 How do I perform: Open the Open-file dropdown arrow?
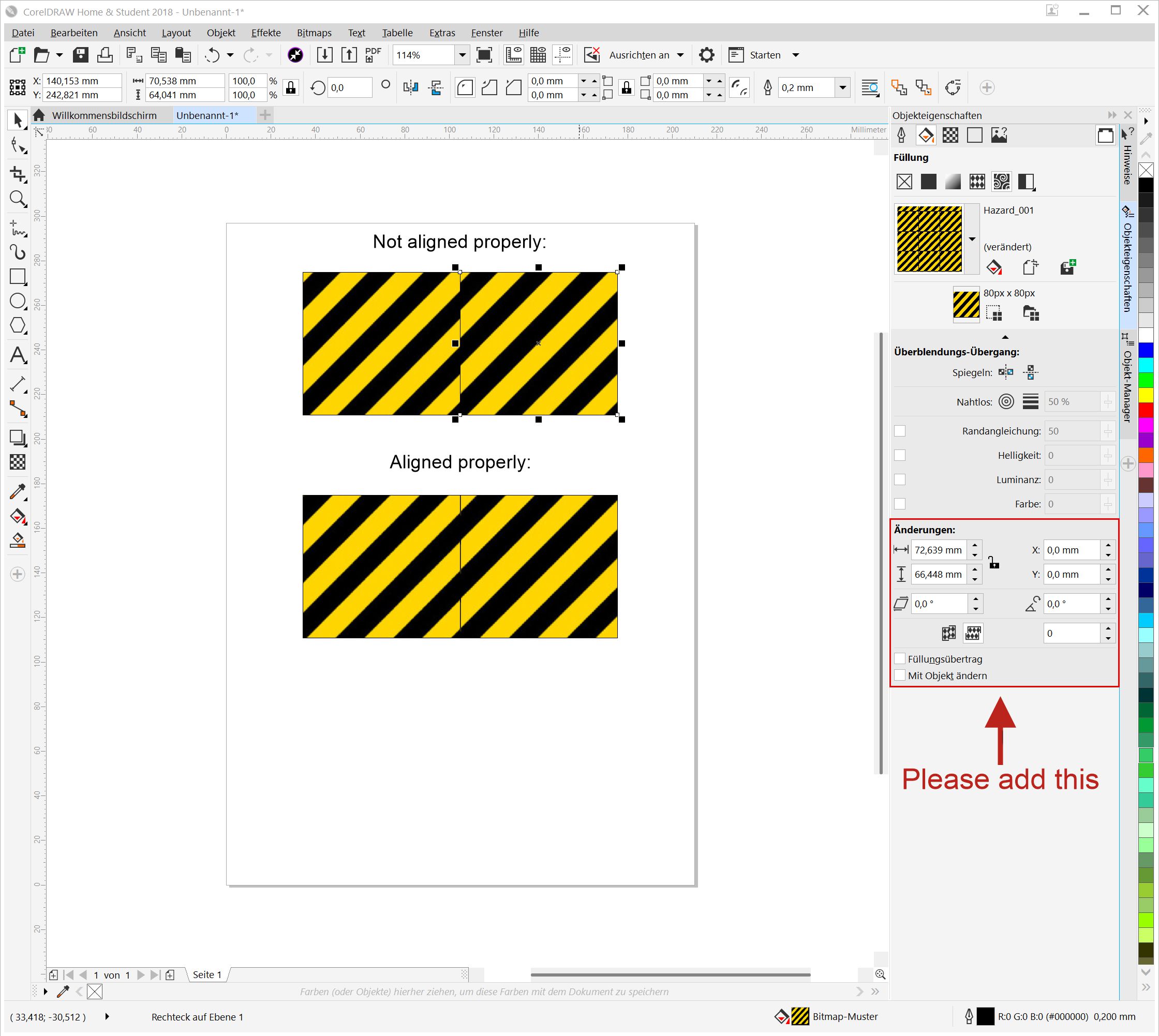pyautogui.click(x=59, y=55)
